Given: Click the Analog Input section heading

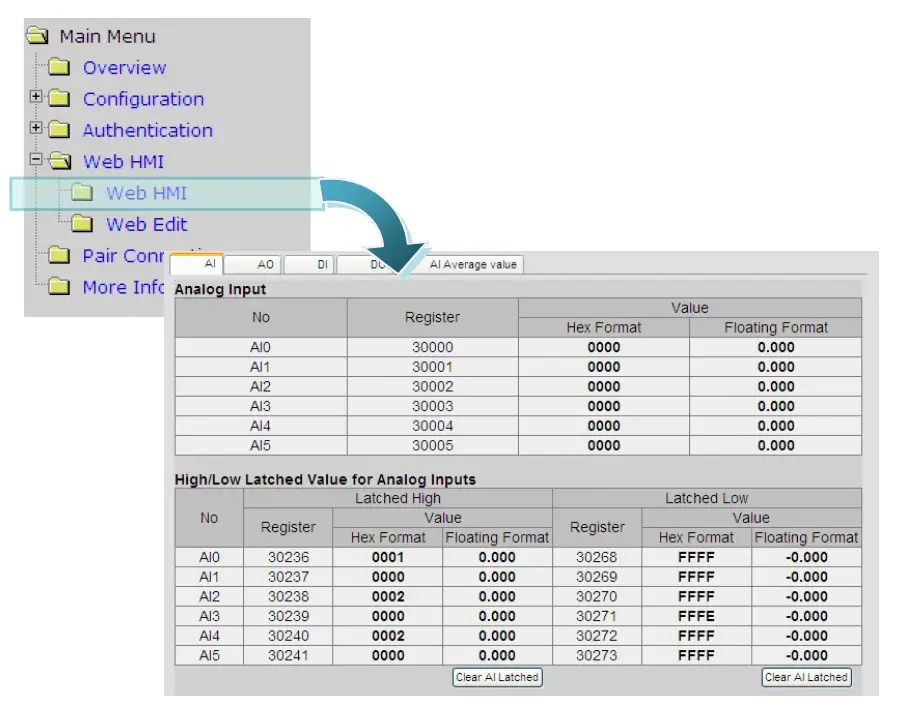Looking at the screenshot, I should 220,289.
